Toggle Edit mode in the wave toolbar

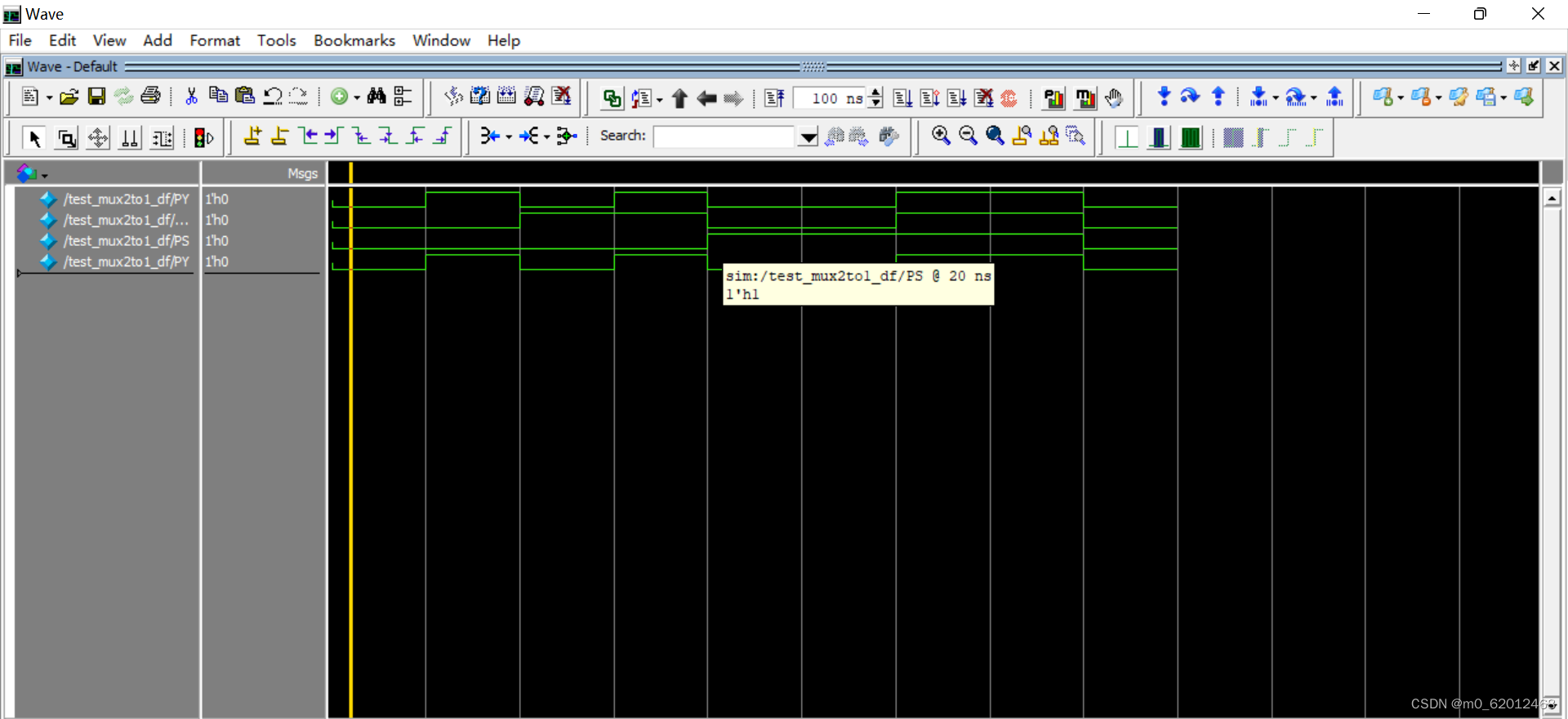[x=162, y=138]
